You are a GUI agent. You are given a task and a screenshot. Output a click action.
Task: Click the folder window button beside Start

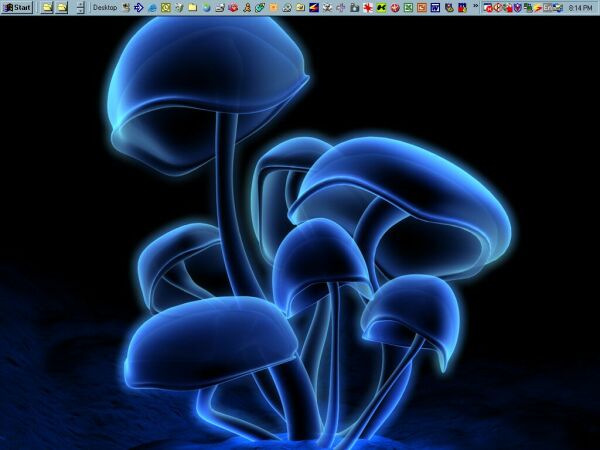(x=47, y=7)
